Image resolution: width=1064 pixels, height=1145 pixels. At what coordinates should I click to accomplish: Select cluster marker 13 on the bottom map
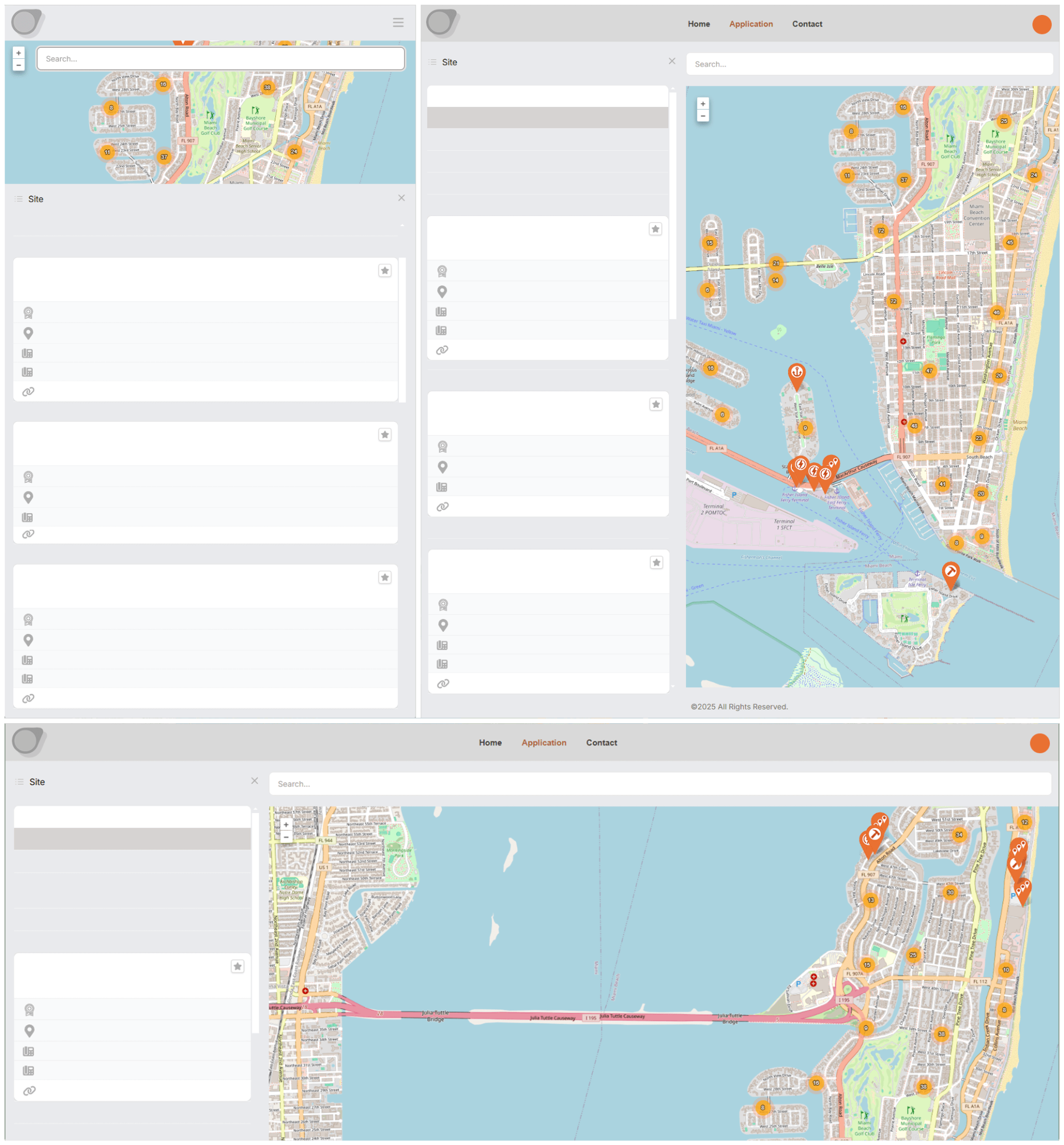click(871, 900)
